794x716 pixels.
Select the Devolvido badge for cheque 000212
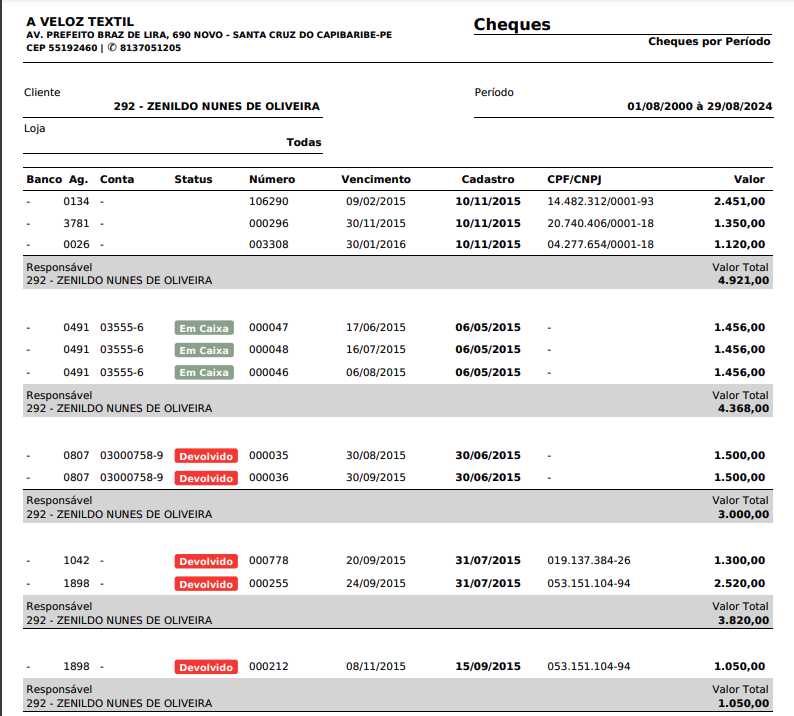[206, 667]
